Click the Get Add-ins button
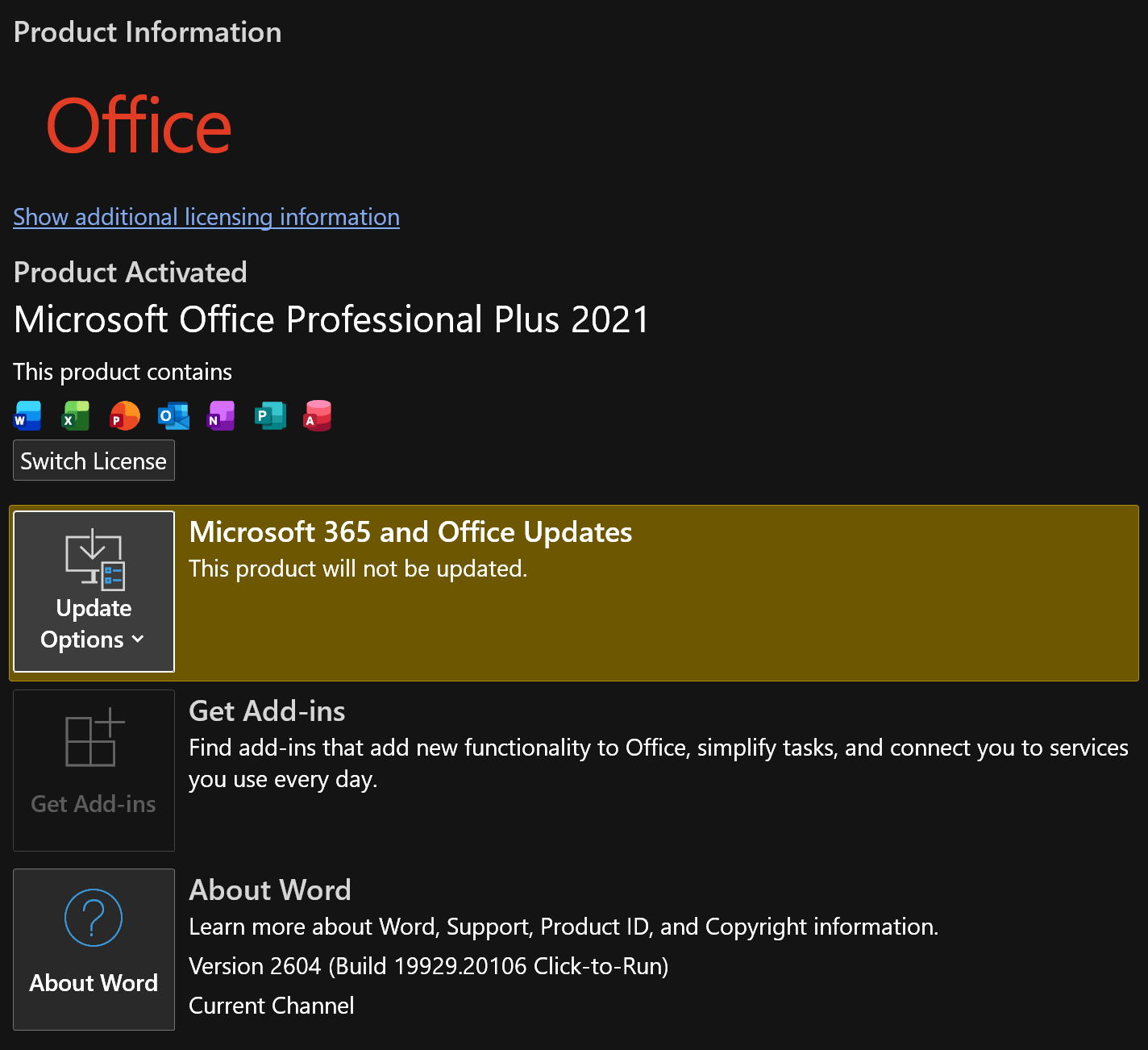The image size is (1148, 1050). tap(94, 770)
